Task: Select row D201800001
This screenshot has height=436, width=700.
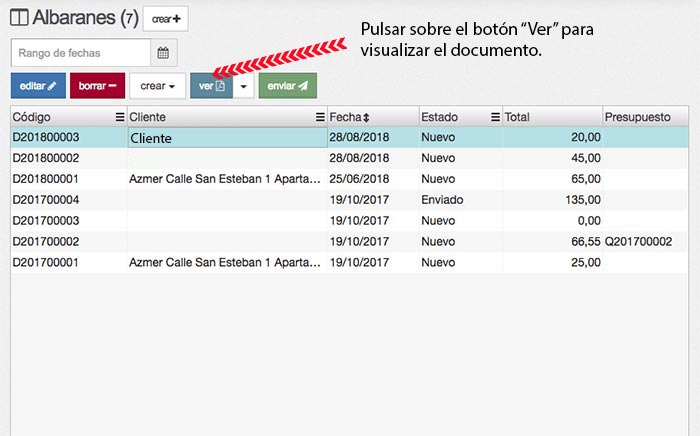Action: click(x=349, y=179)
